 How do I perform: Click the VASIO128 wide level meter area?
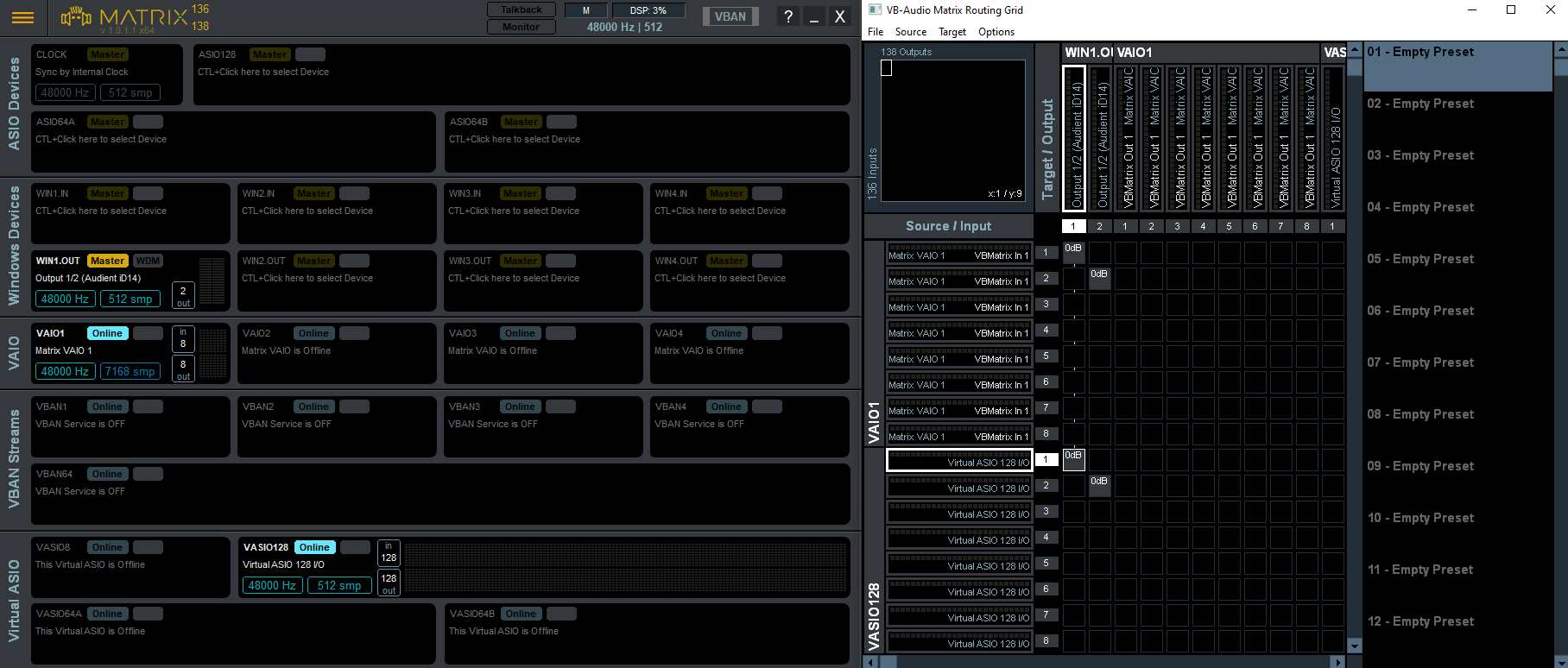(x=626, y=567)
